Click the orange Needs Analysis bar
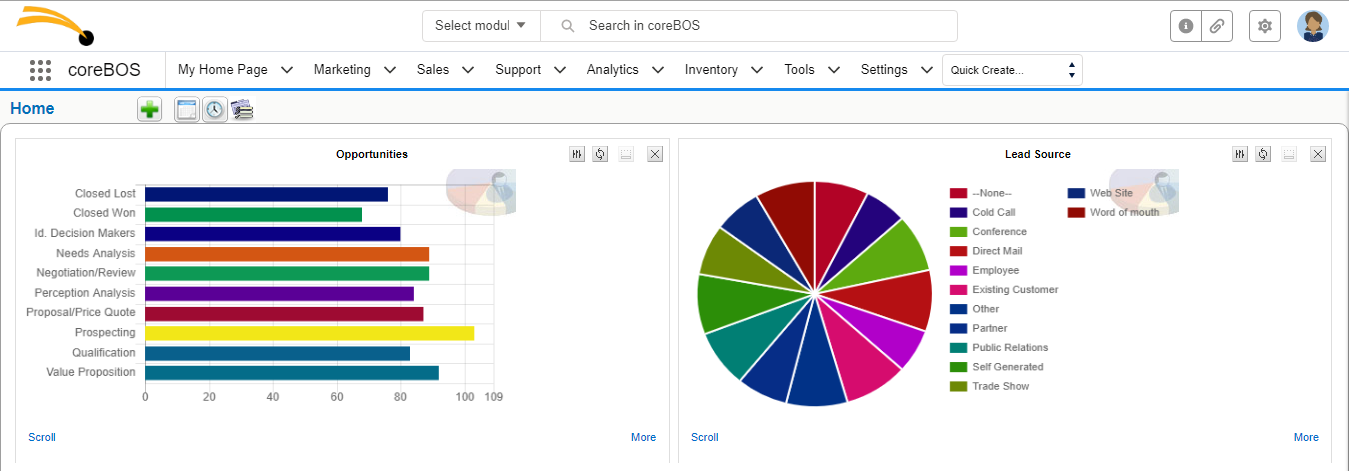The height and width of the screenshot is (471, 1349). (x=287, y=254)
